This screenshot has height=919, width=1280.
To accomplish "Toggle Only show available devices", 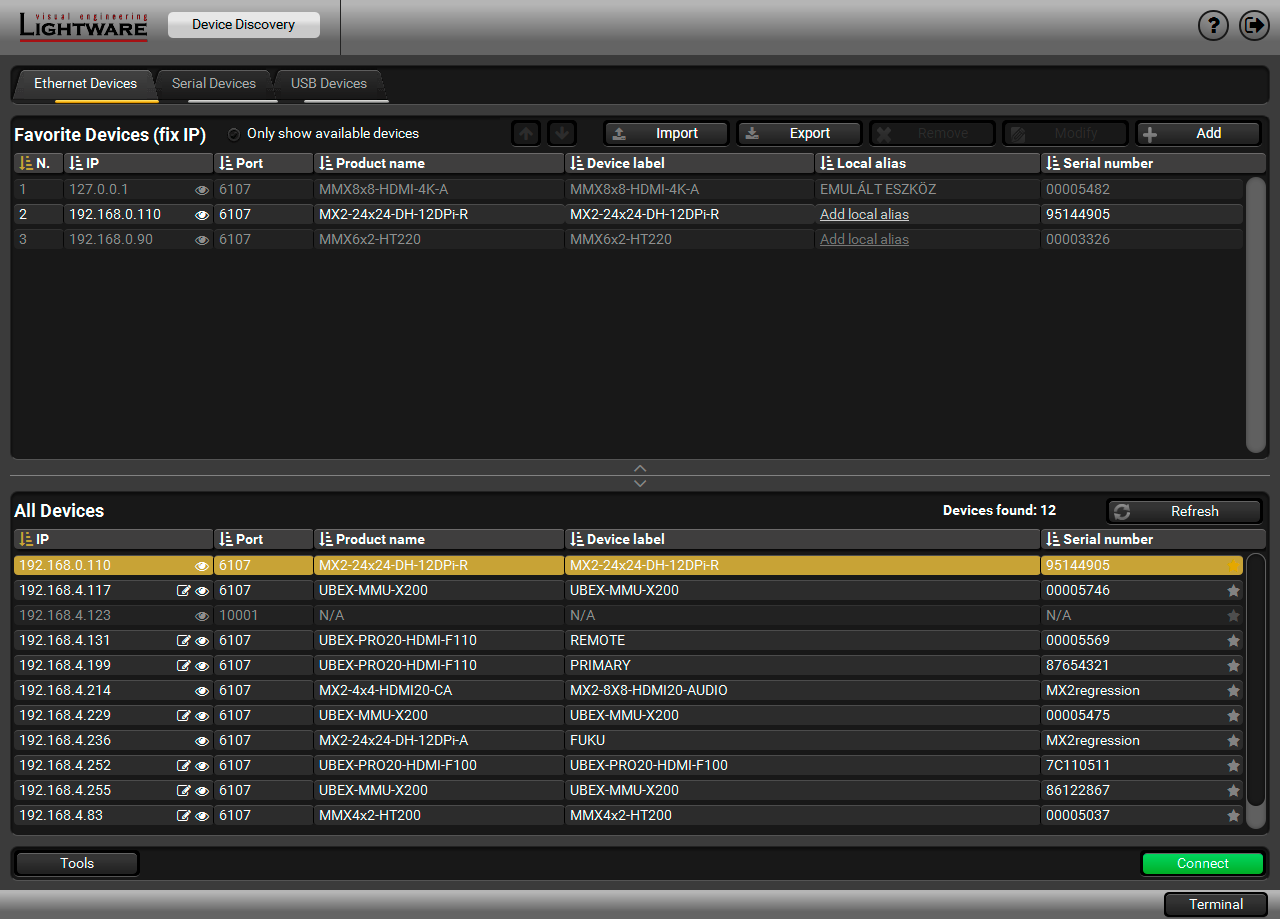I will click(234, 134).
